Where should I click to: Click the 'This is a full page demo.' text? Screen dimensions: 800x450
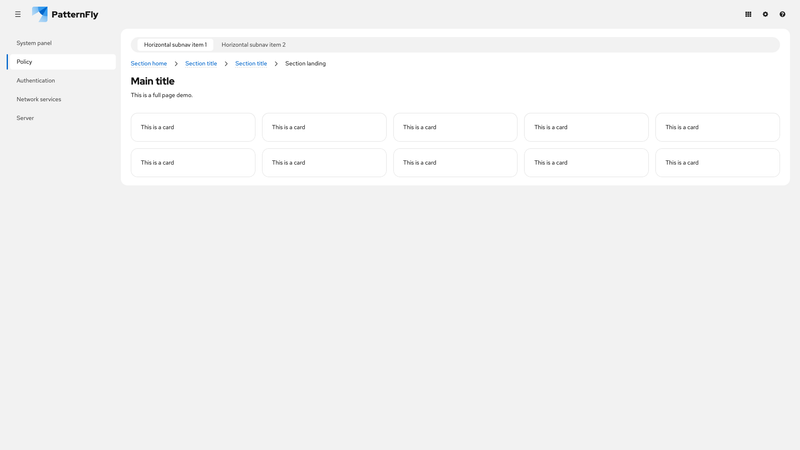pos(162,95)
